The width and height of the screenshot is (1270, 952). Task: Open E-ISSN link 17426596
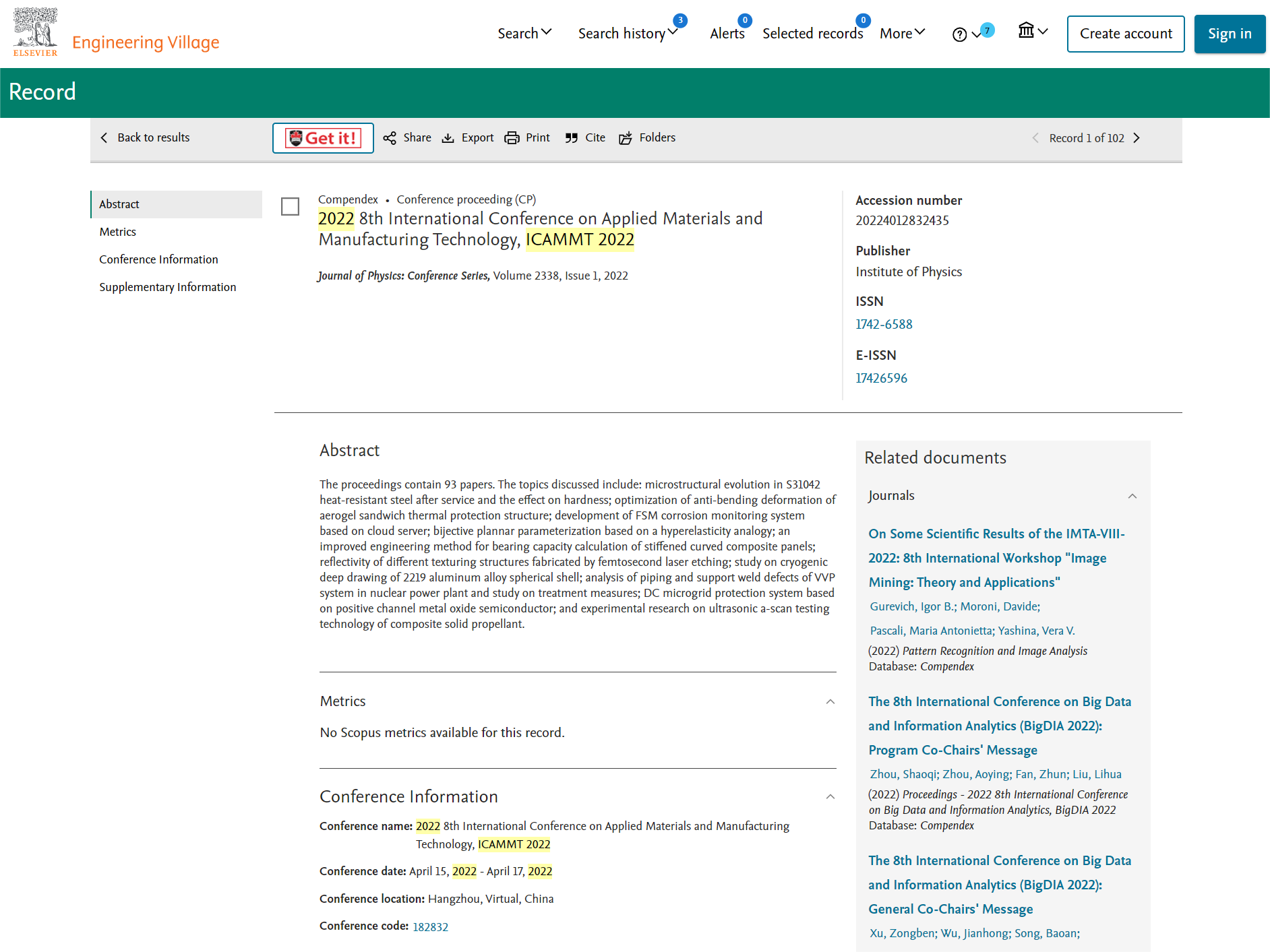[x=881, y=378]
